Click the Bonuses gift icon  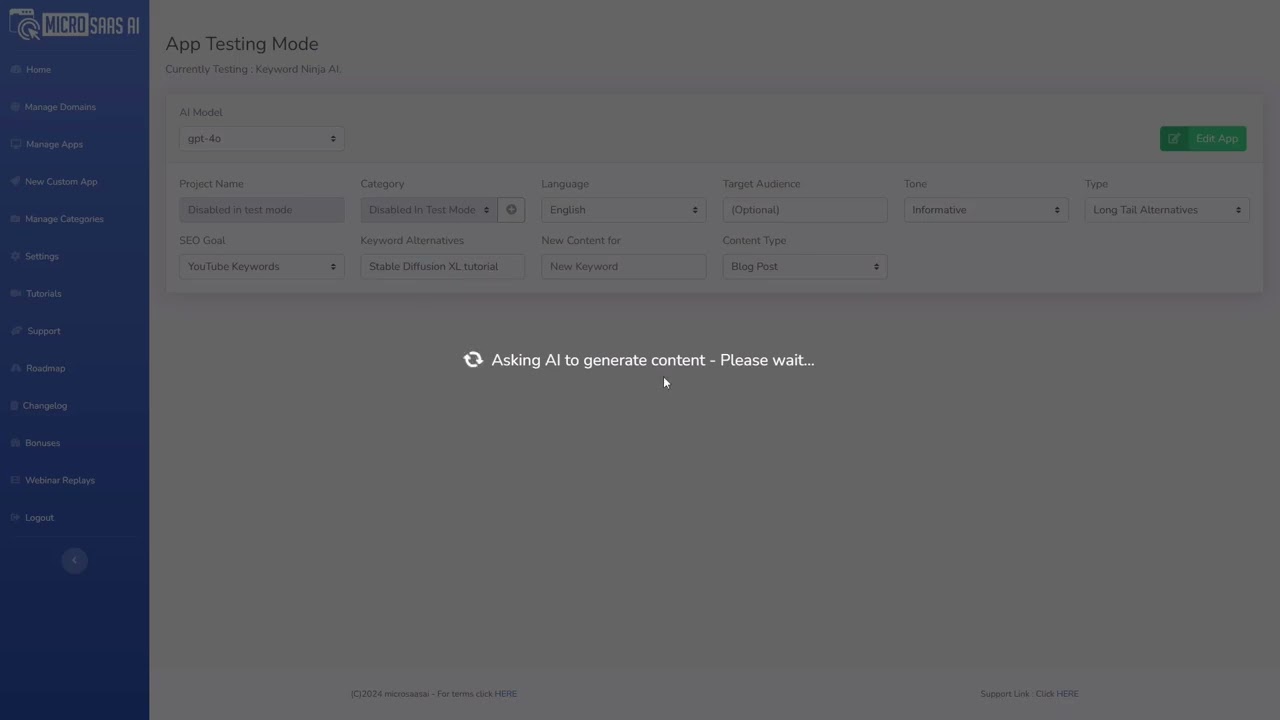tap(15, 443)
